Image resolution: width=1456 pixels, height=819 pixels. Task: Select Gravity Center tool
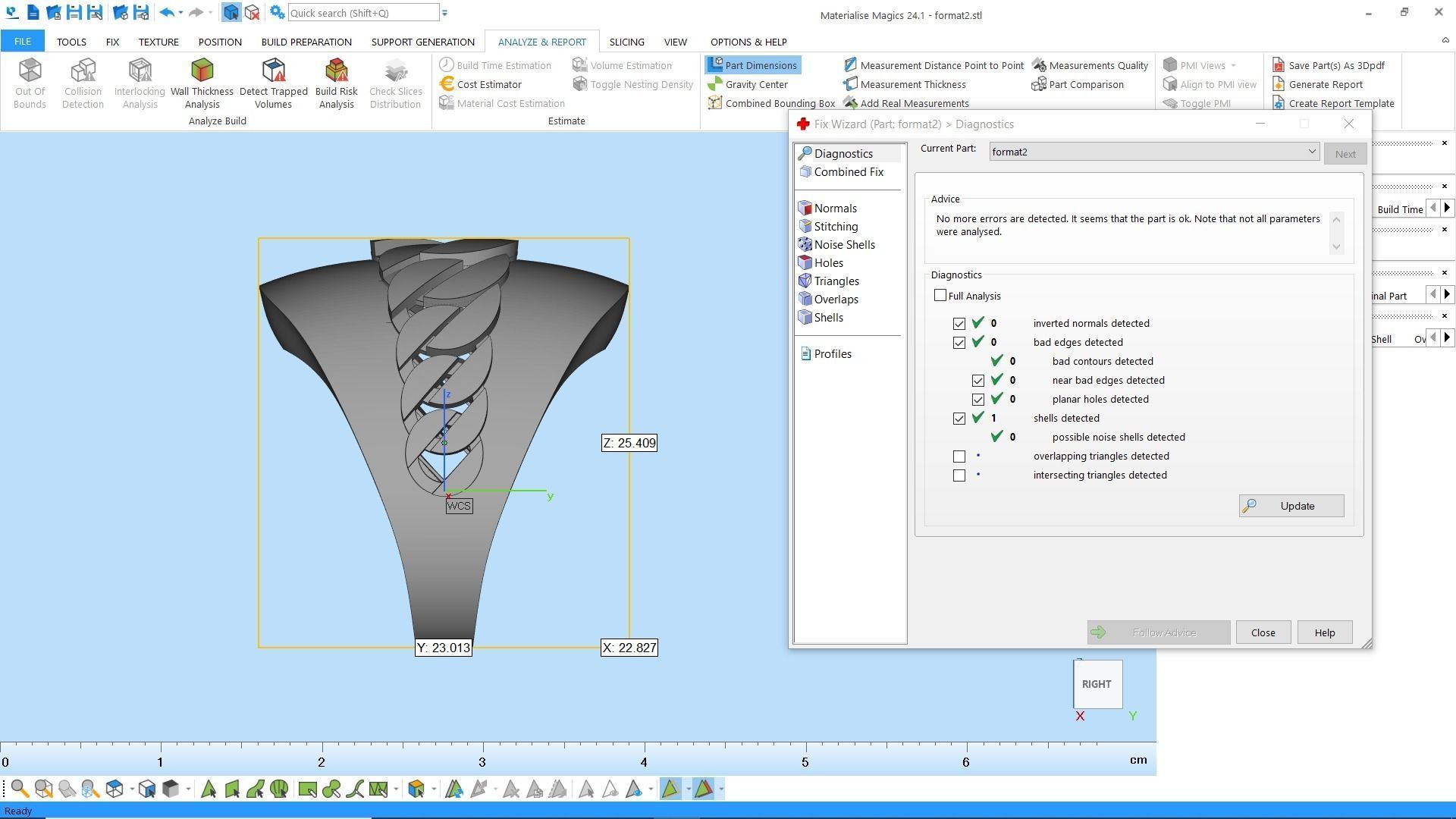pos(755,84)
